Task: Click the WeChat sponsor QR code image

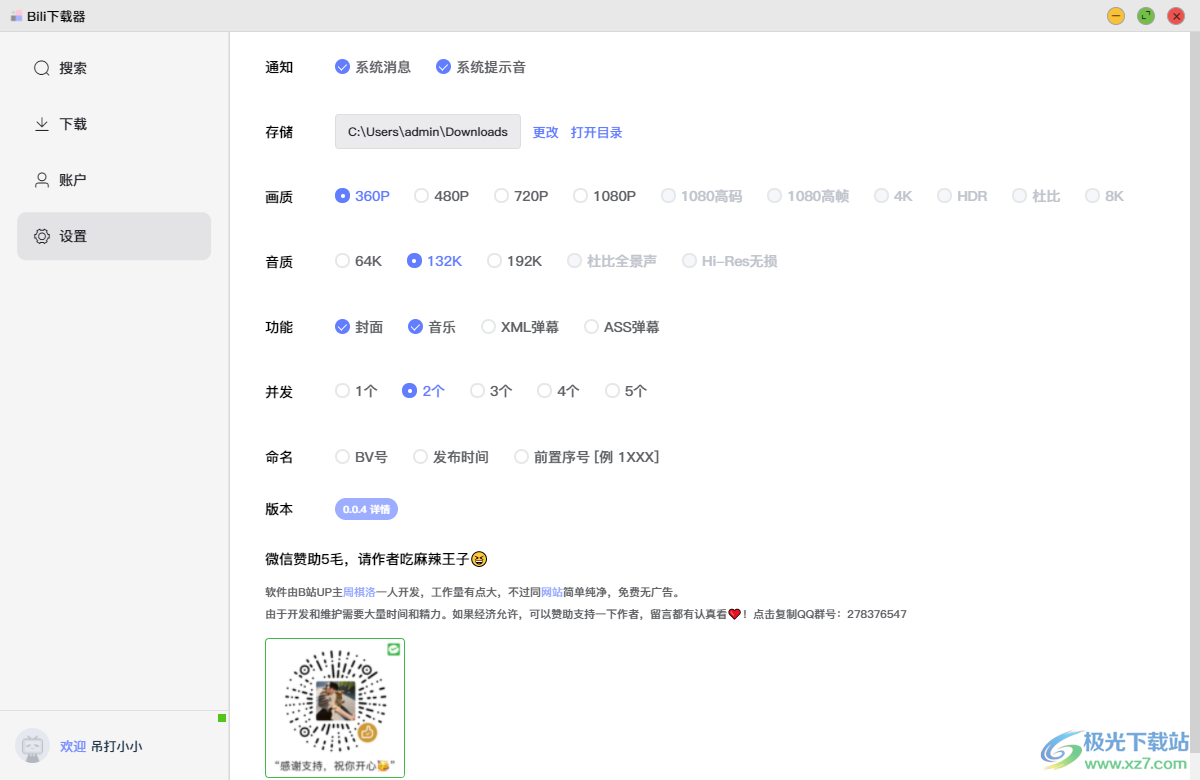Action: (x=335, y=708)
